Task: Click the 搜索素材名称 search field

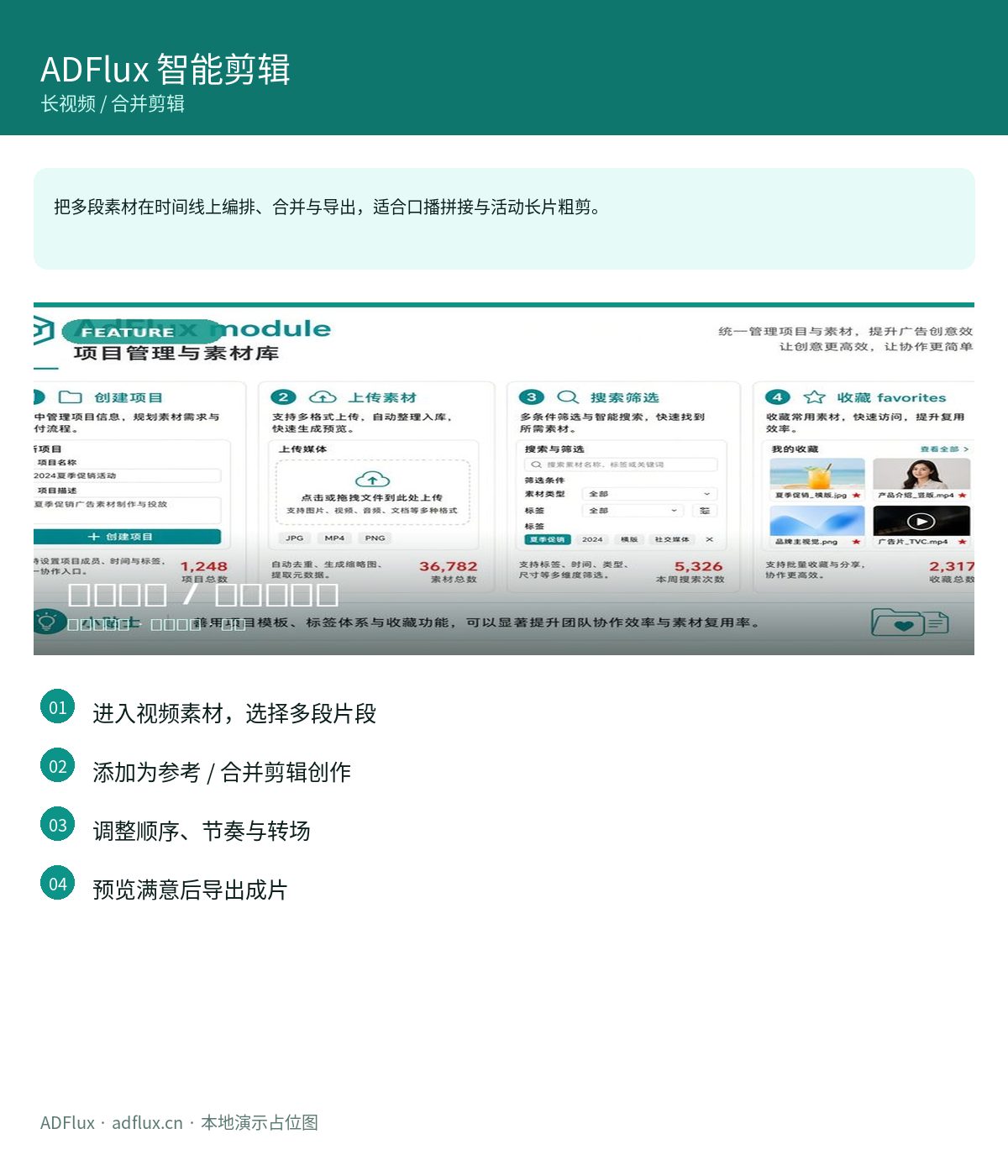Action: tap(621, 465)
